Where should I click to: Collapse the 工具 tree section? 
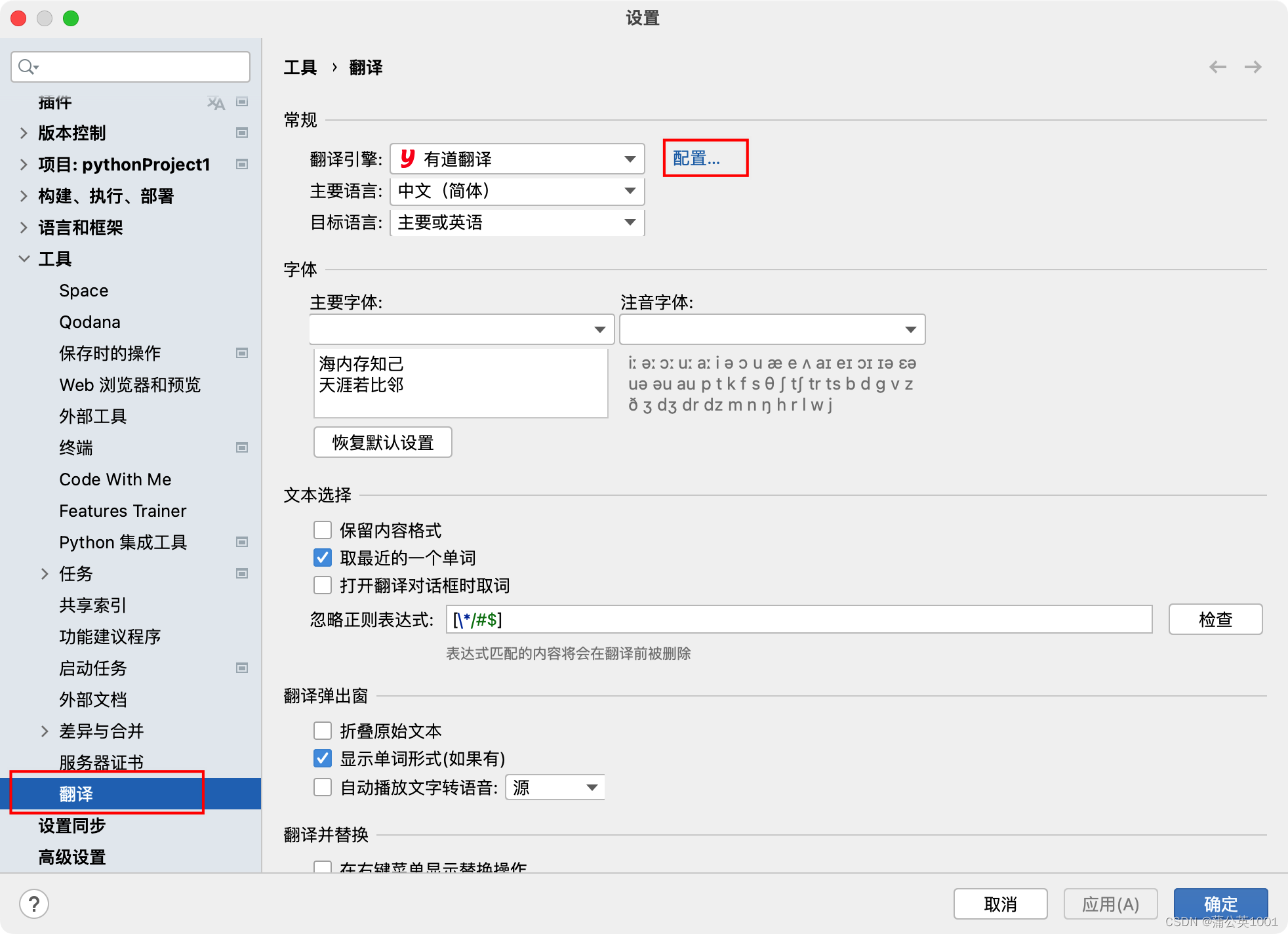pyautogui.click(x=24, y=259)
